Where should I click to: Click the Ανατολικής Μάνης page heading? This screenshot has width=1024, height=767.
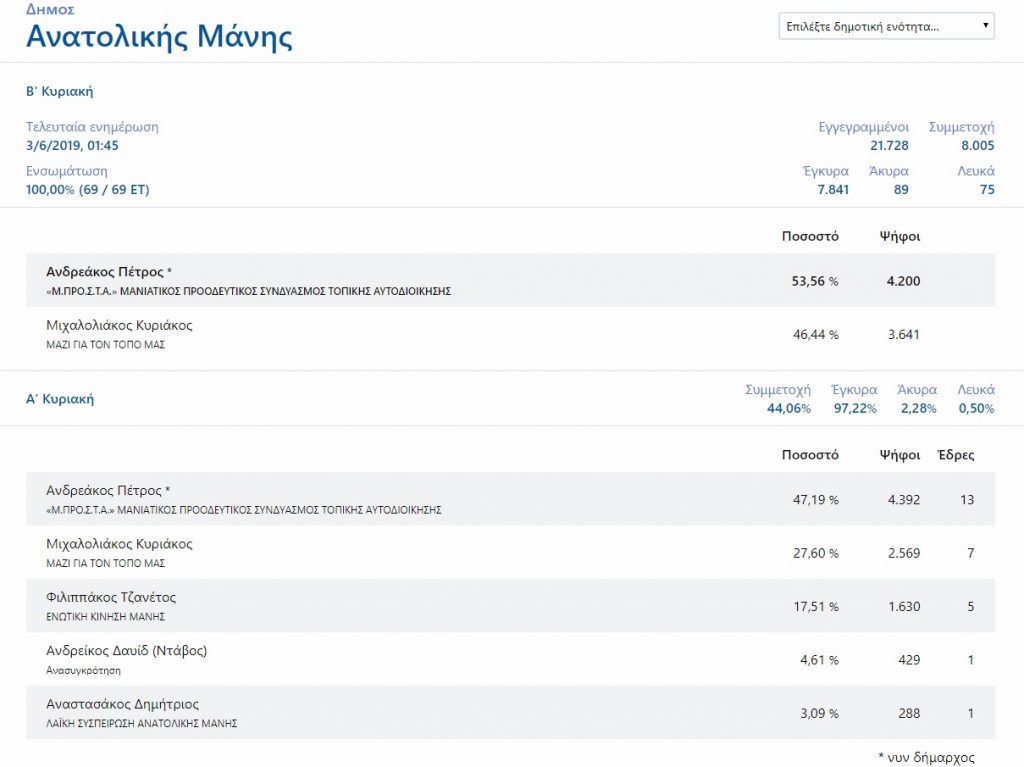(x=159, y=37)
